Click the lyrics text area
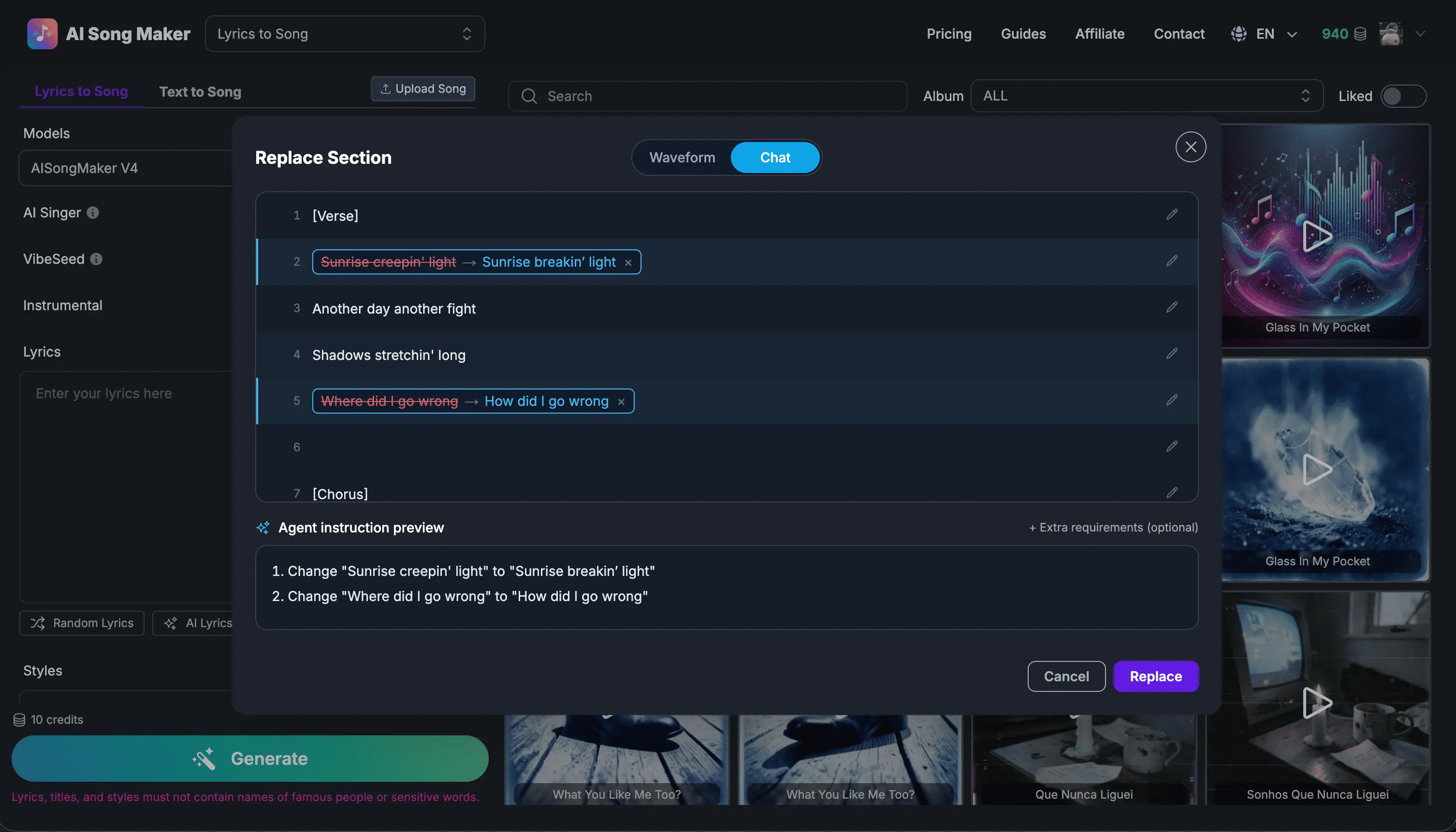The height and width of the screenshot is (832, 1456). click(x=126, y=487)
